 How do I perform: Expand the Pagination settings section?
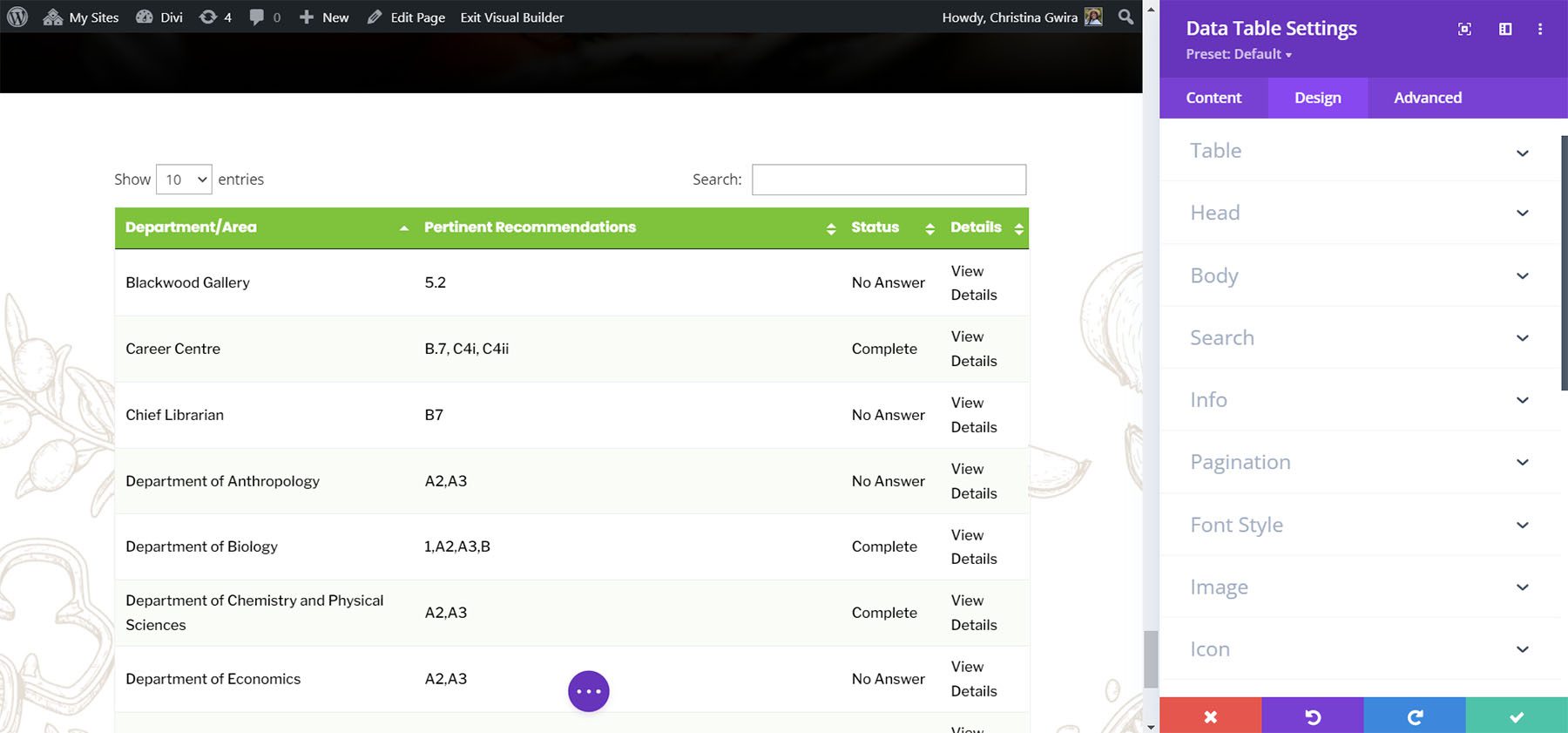[1360, 462]
